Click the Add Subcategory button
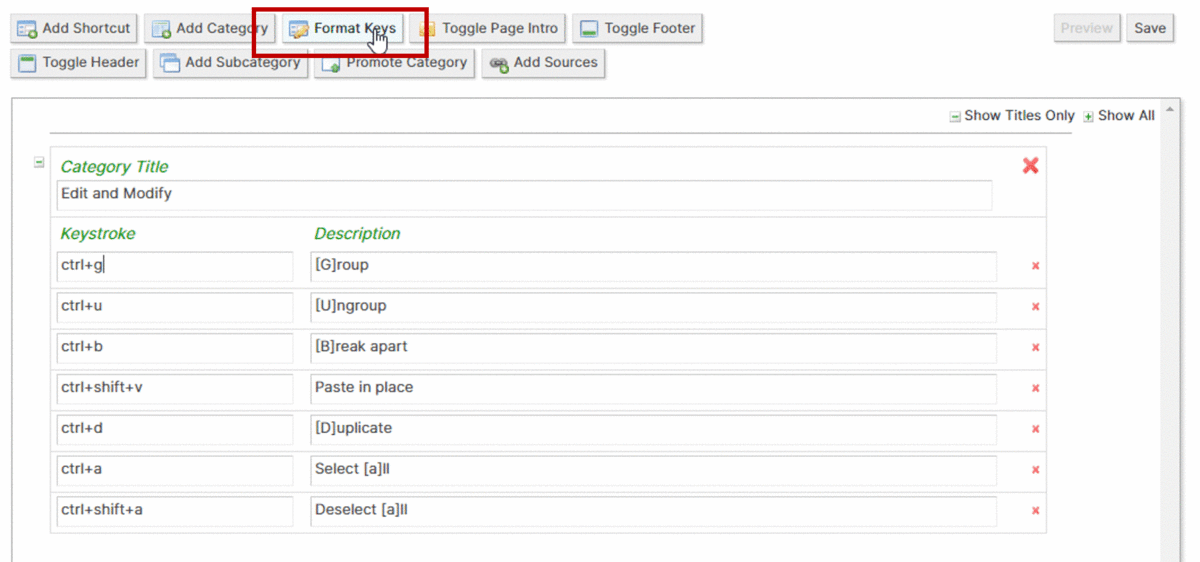The height and width of the screenshot is (562, 1200). 230,62
